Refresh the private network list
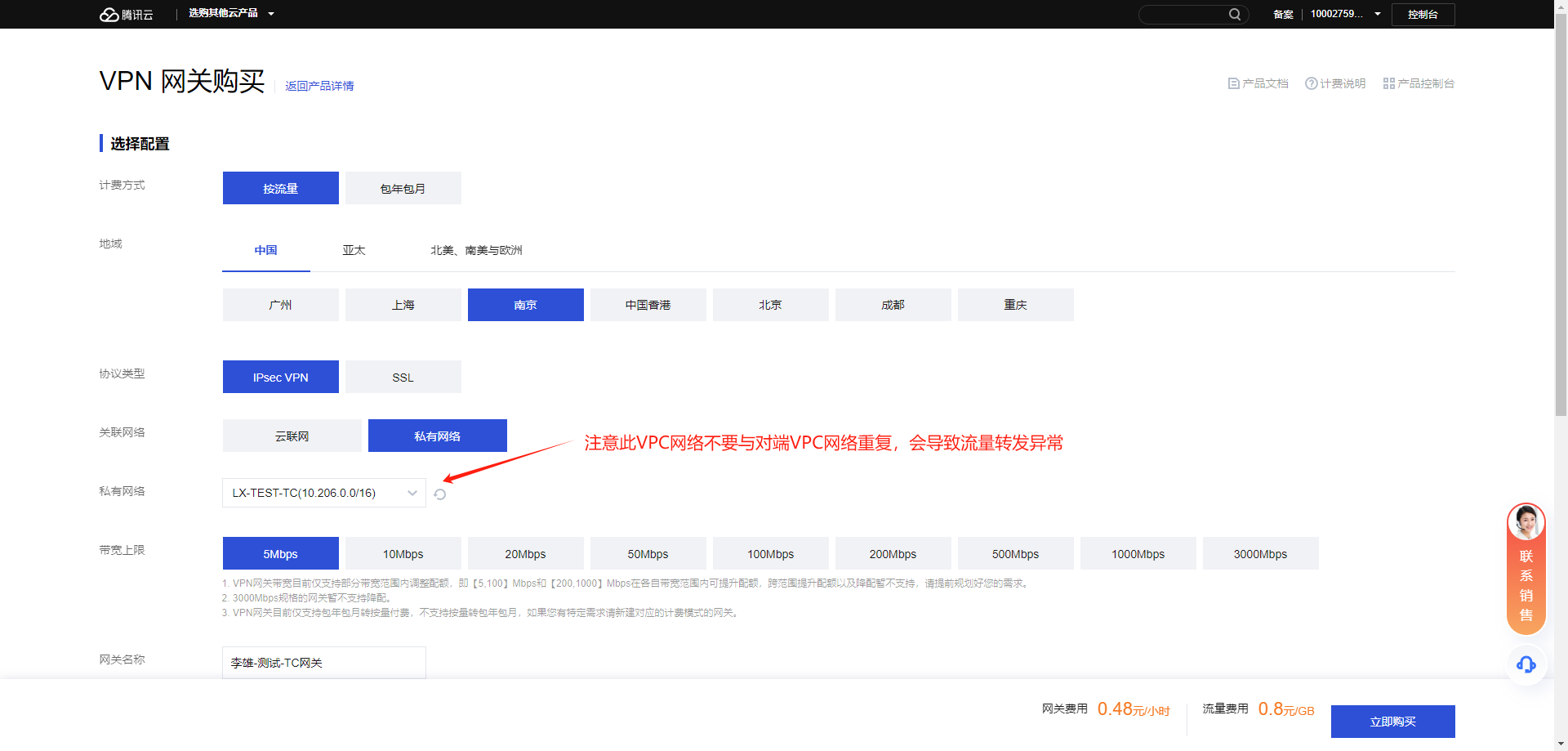 coord(440,494)
